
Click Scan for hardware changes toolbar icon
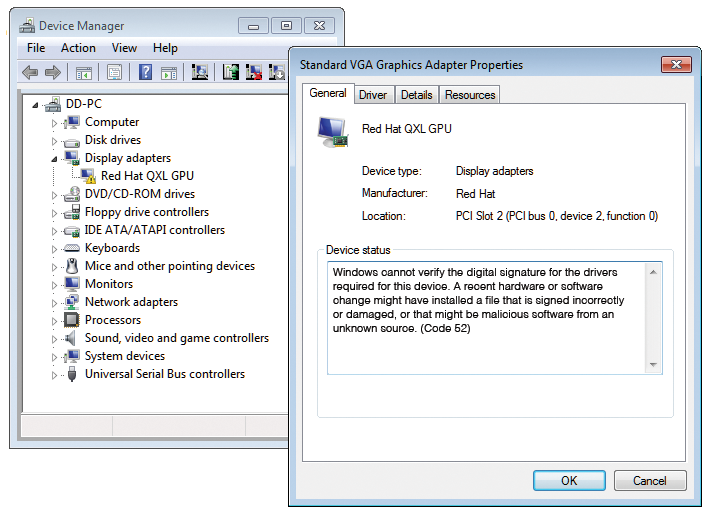click(200, 72)
